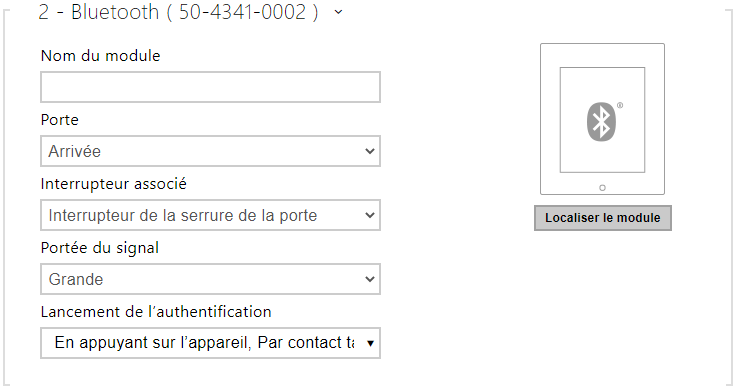
Task: Click the 'Interrupteur associé' label
Action: (x=114, y=184)
